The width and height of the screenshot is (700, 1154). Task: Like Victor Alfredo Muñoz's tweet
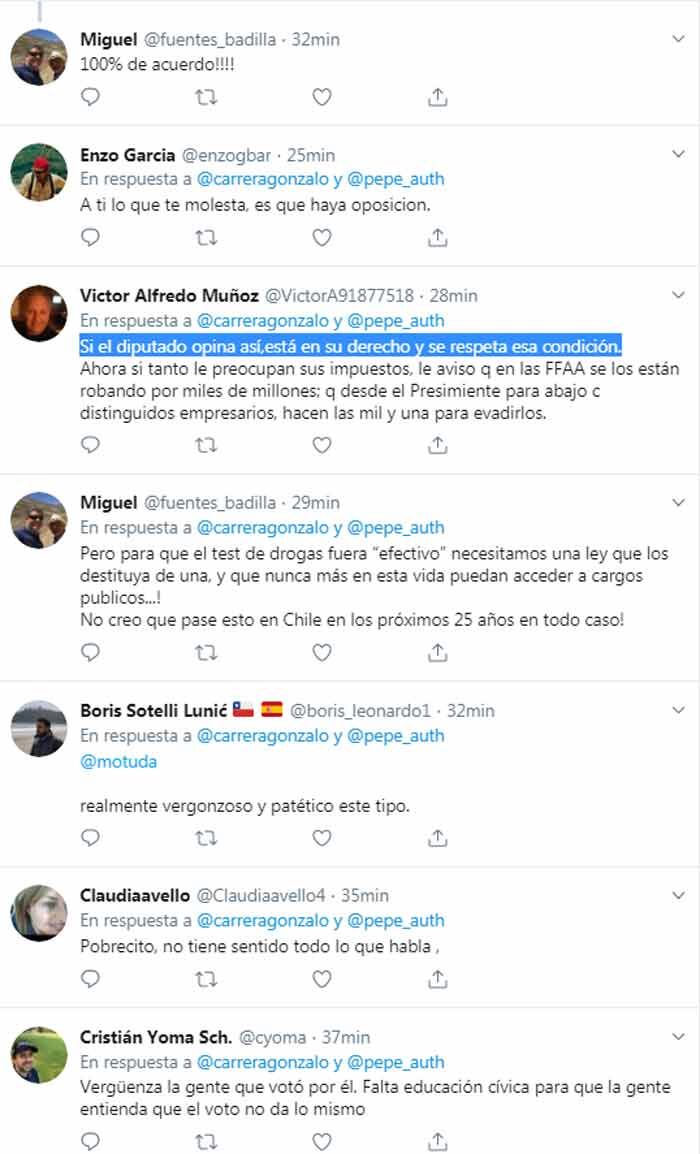tap(321, 445)
